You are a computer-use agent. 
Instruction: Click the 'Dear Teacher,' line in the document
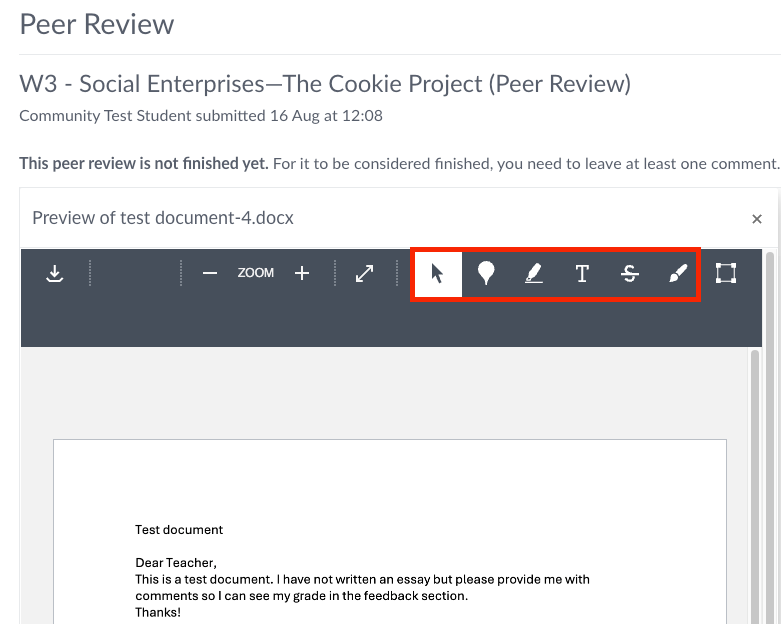point(175,563)
